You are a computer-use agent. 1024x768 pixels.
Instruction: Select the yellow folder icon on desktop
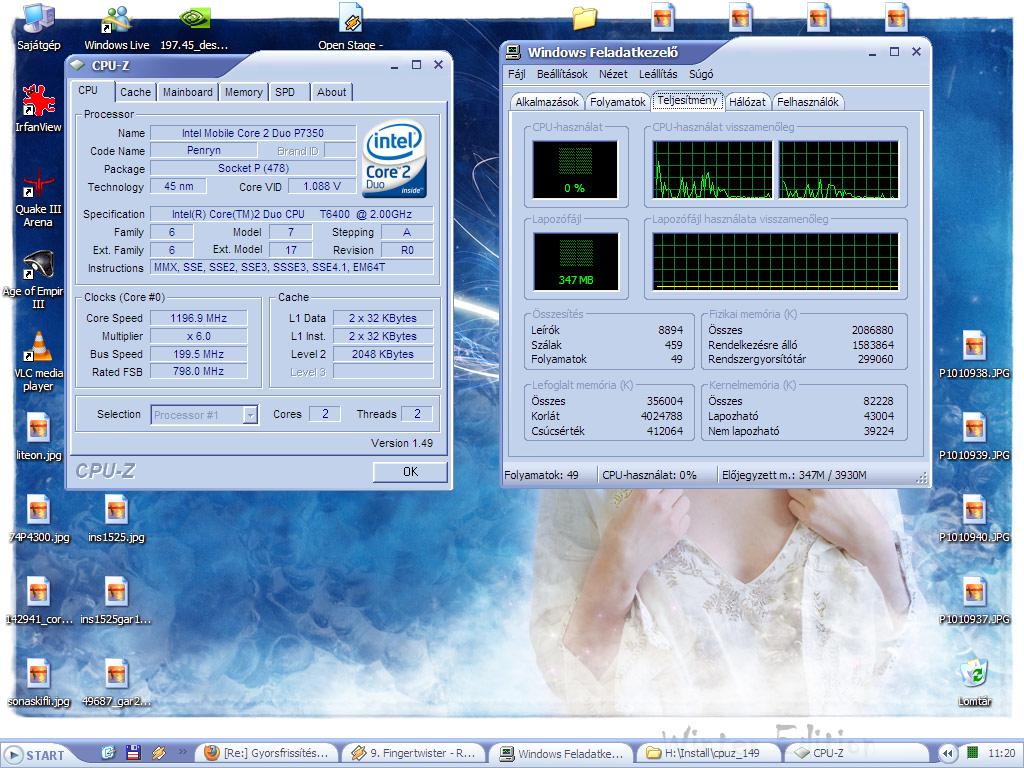[x=584, y=18]
